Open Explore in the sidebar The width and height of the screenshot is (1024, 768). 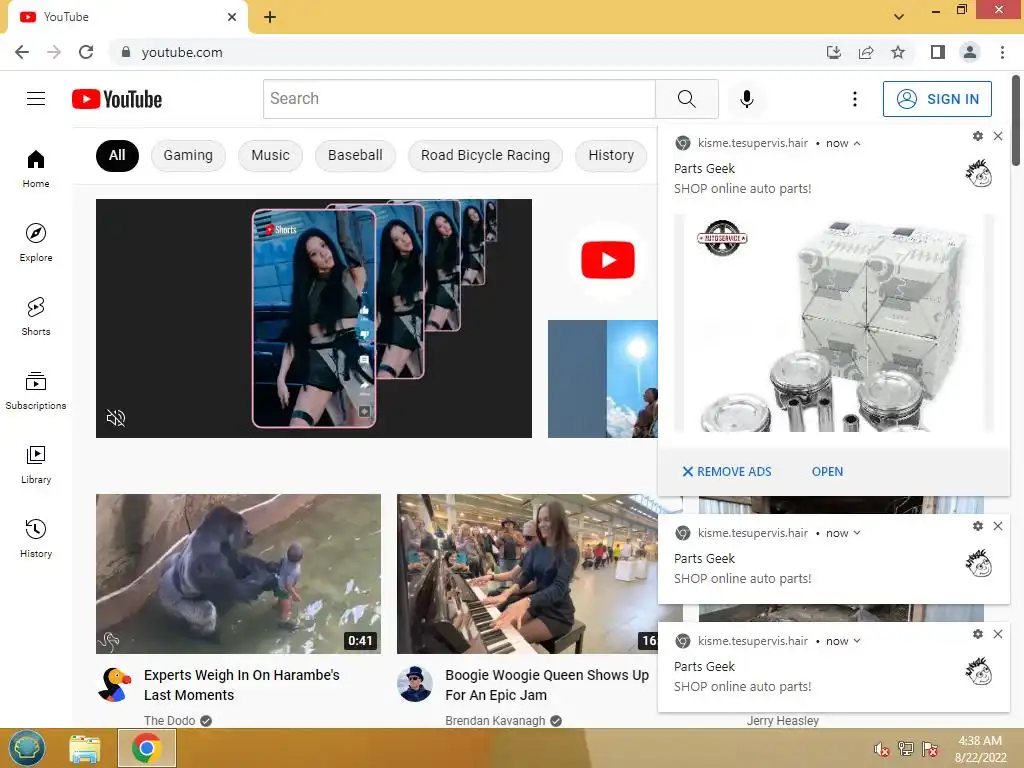36,242
